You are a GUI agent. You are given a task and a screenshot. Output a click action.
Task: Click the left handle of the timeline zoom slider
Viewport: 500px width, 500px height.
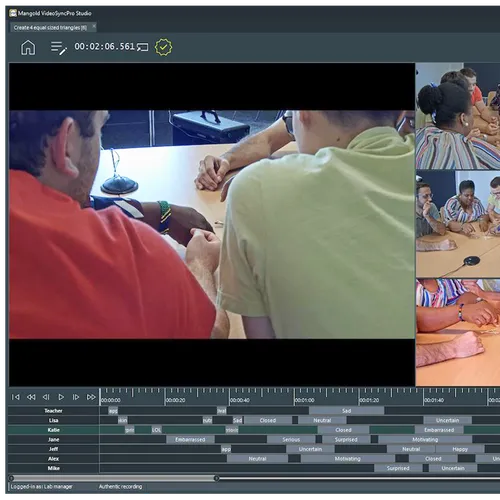pos(11,478)
